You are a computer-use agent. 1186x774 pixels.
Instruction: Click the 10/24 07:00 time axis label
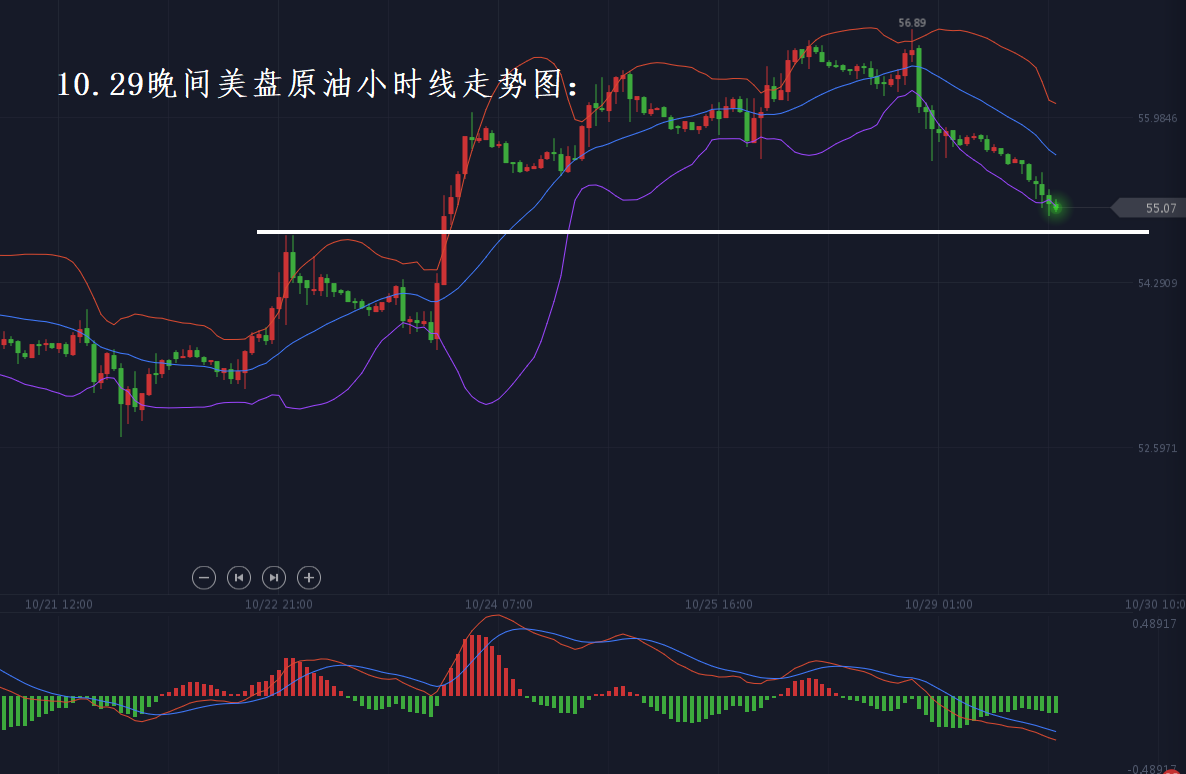[x=499, y=604]
